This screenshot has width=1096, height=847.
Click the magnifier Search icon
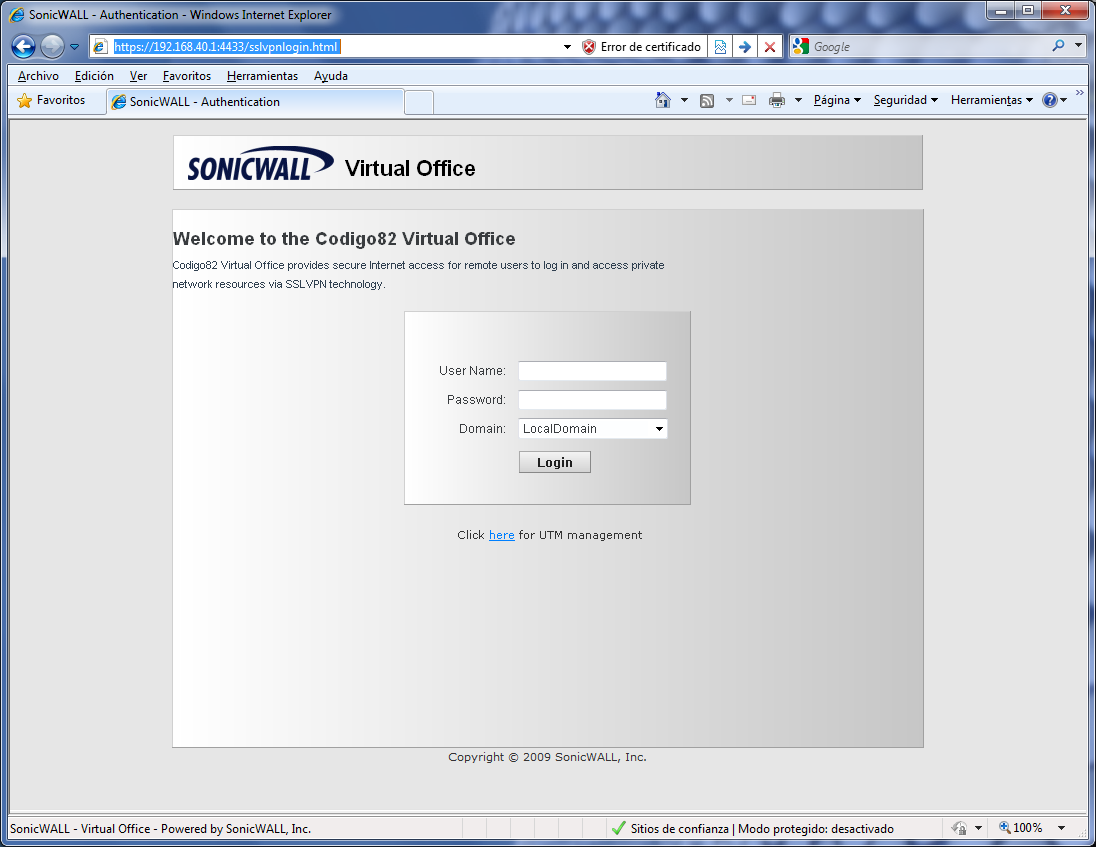point(1058,46)
